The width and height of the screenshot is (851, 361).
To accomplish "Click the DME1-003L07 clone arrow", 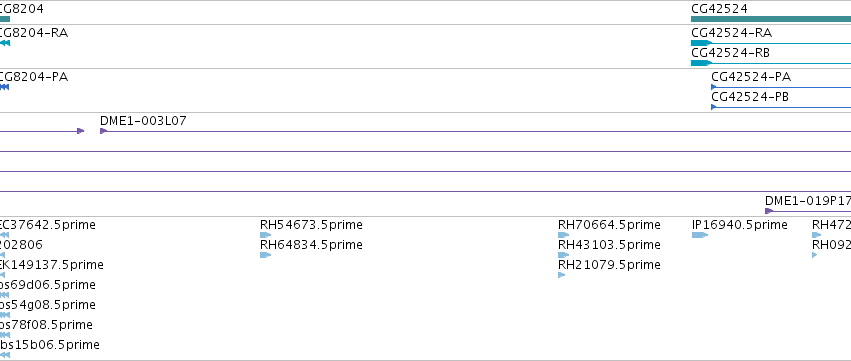I will [475, 131].
